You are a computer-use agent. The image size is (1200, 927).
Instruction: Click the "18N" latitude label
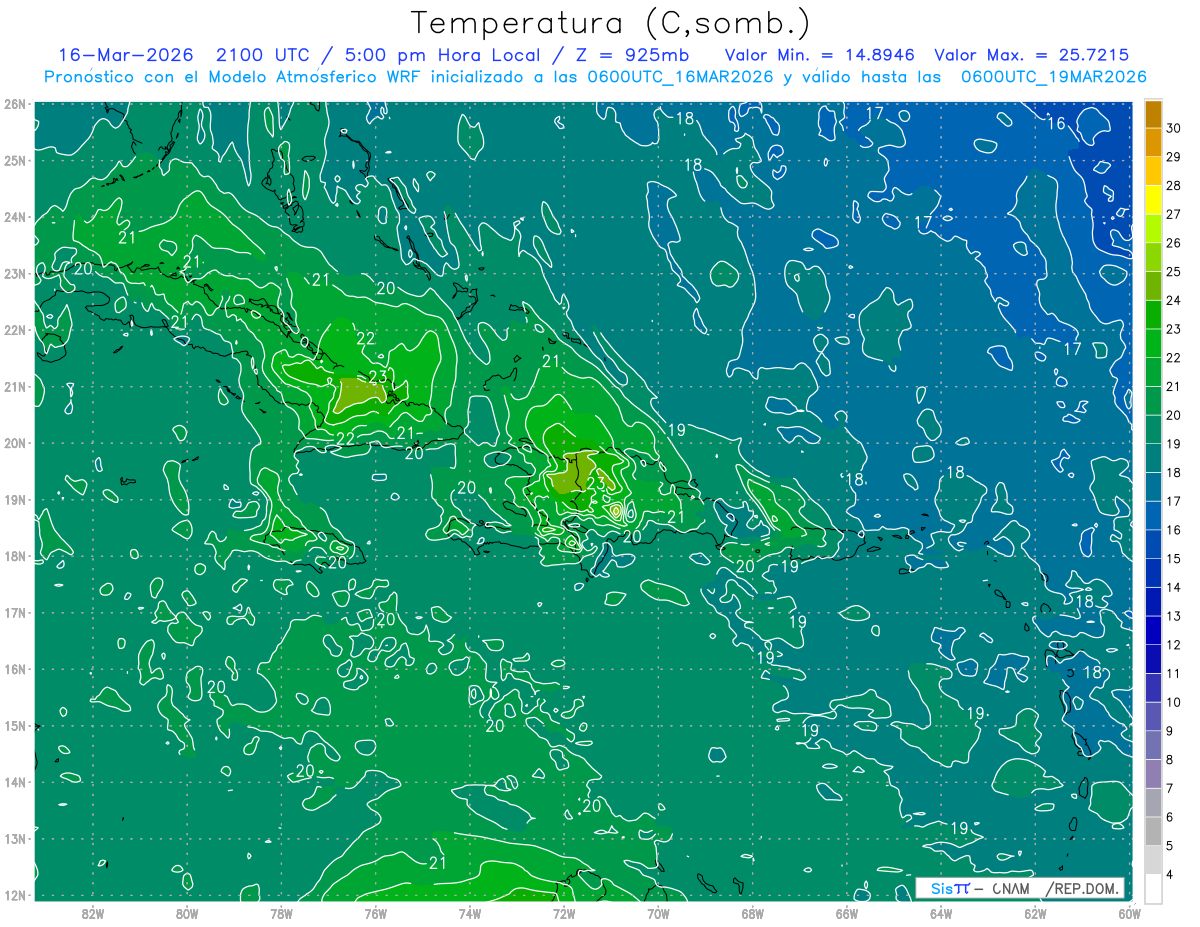(x=15, y=556)
